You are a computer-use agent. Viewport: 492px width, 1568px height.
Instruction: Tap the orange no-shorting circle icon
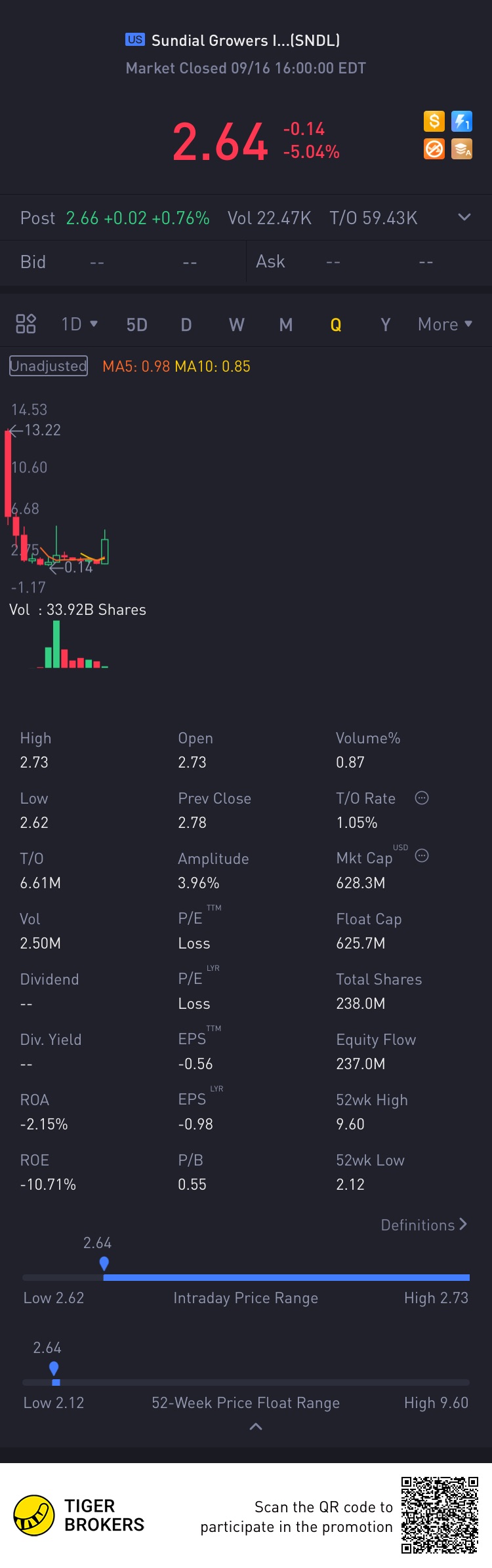pyautogui.click(x=434, y=149)
